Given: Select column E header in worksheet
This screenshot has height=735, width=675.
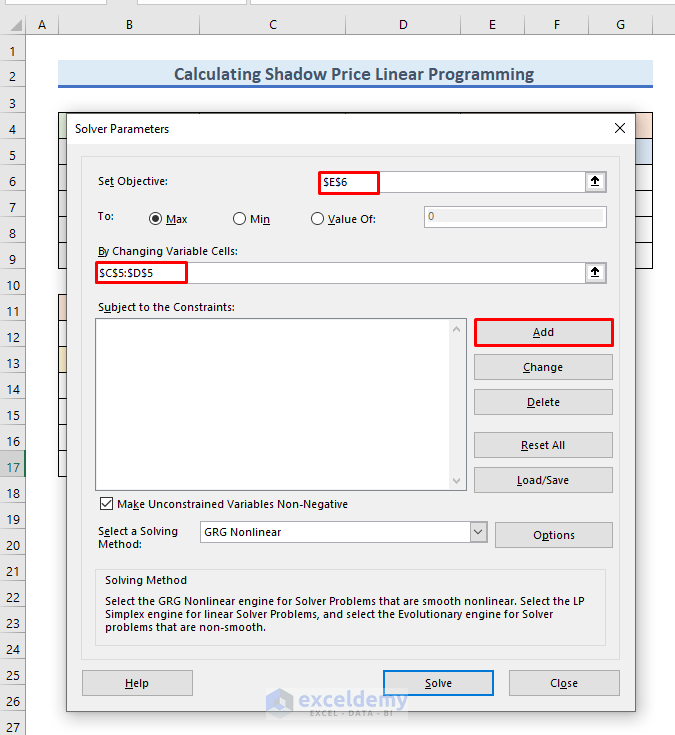Looking at the screenshot, I should tap(492, 25).
